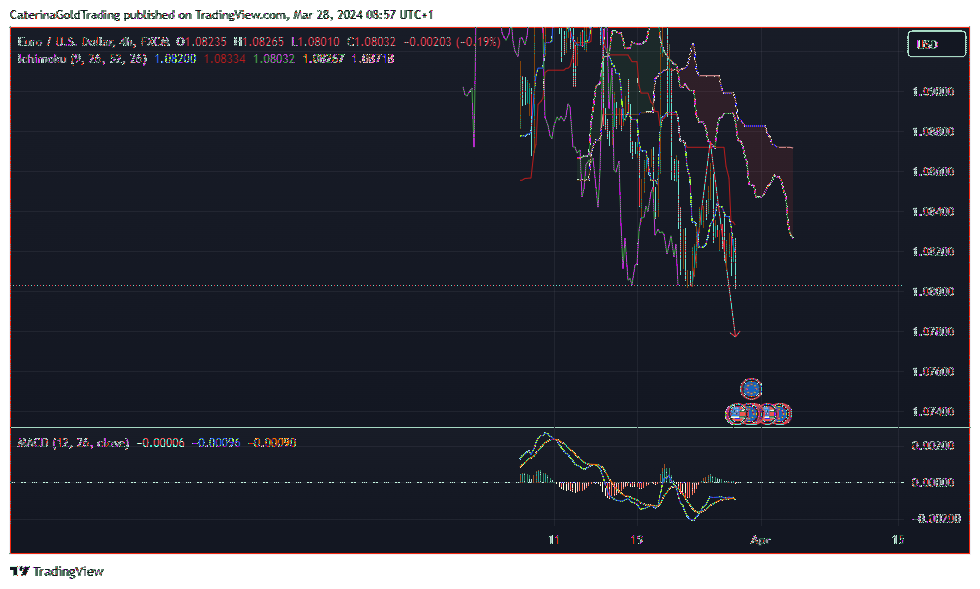Screen dimensions: 980x589
Task: Click the high value H1.08265
Action: pyautogui.click(x=258, y=42)
